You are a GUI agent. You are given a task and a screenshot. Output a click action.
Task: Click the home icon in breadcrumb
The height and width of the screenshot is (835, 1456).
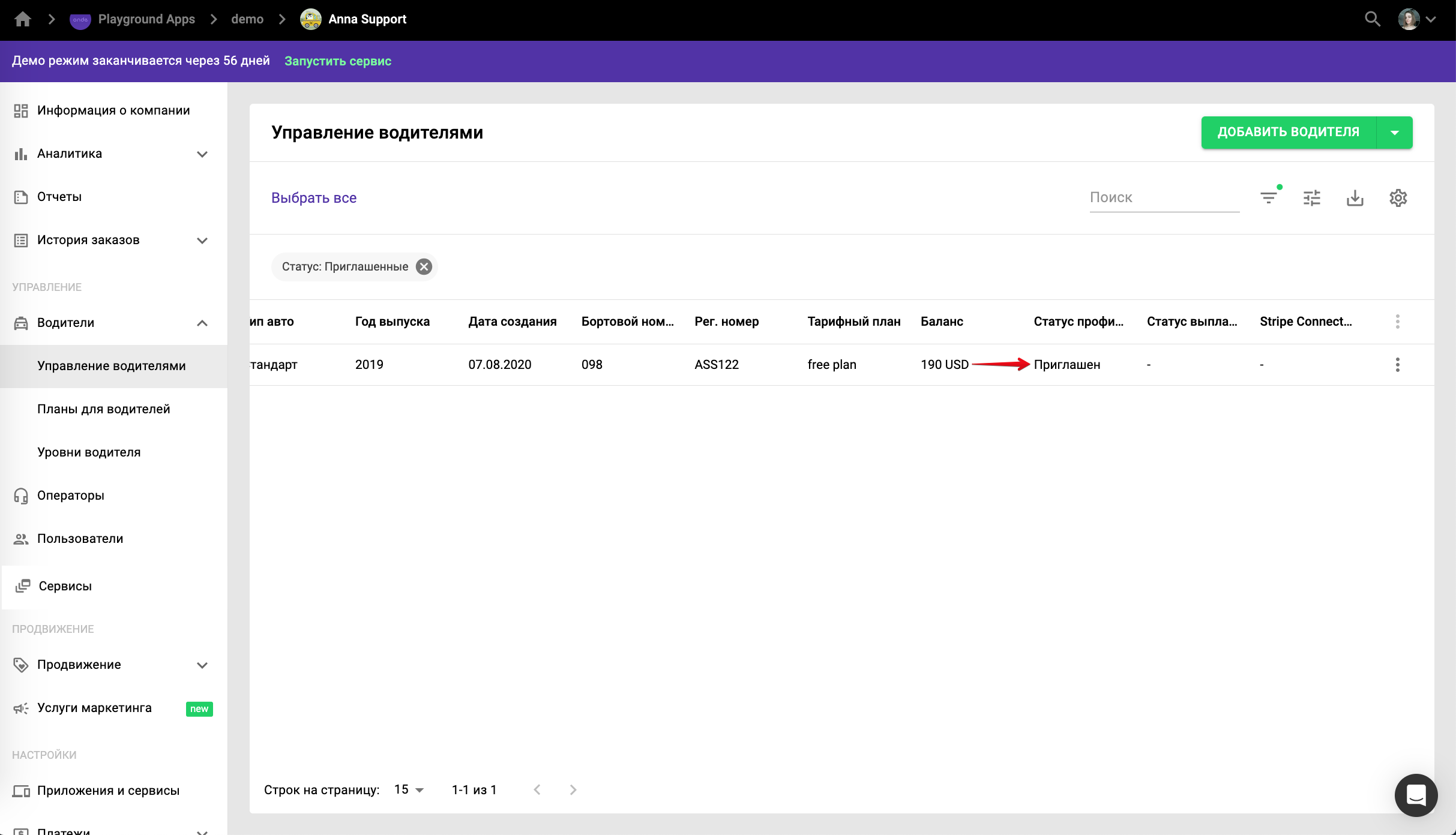pyautogui.click(x=22, y=19)
